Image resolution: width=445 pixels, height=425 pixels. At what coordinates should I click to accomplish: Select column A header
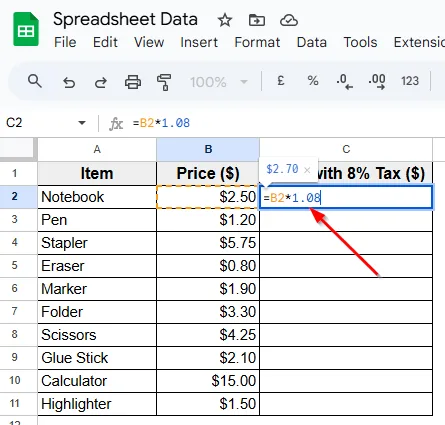pyautogui.click(x=97, y=149)
